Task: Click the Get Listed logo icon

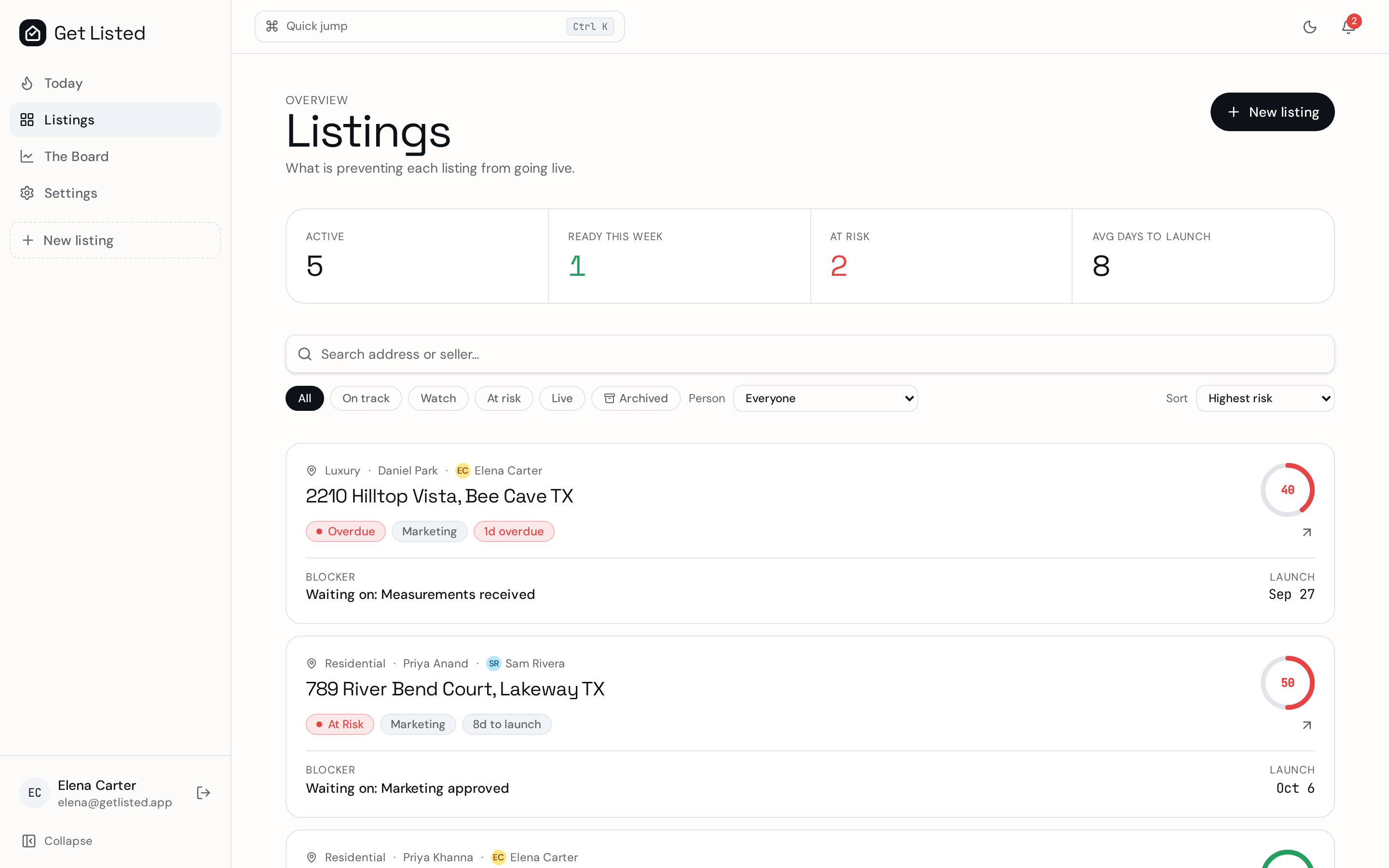Action: click(33, 33)
